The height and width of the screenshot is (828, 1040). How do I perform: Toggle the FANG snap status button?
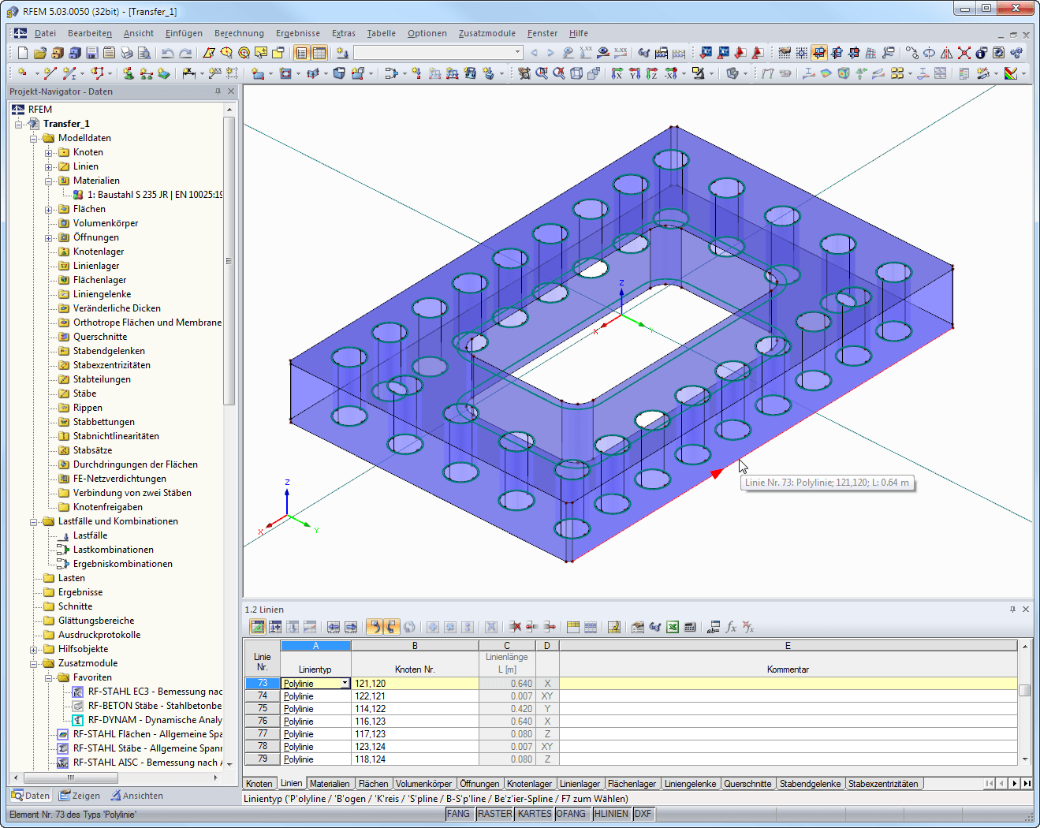pyautogui.click(x=458, y=813)
